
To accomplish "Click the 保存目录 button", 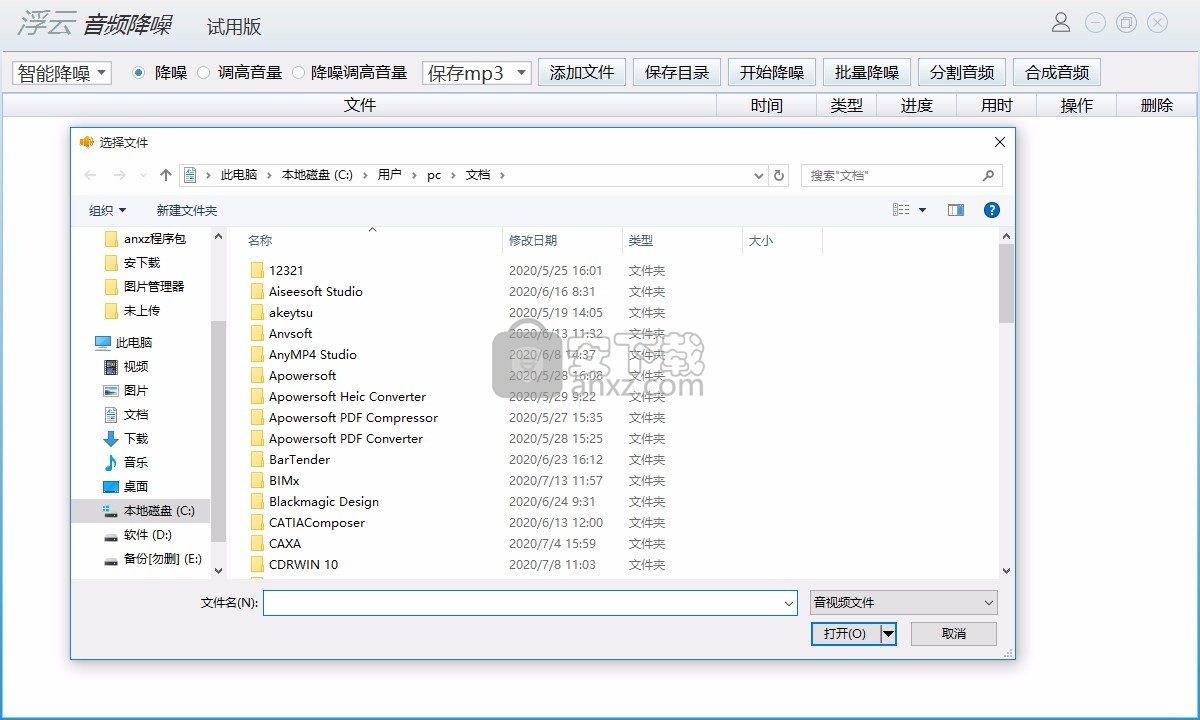I will (x=677, y=72).
